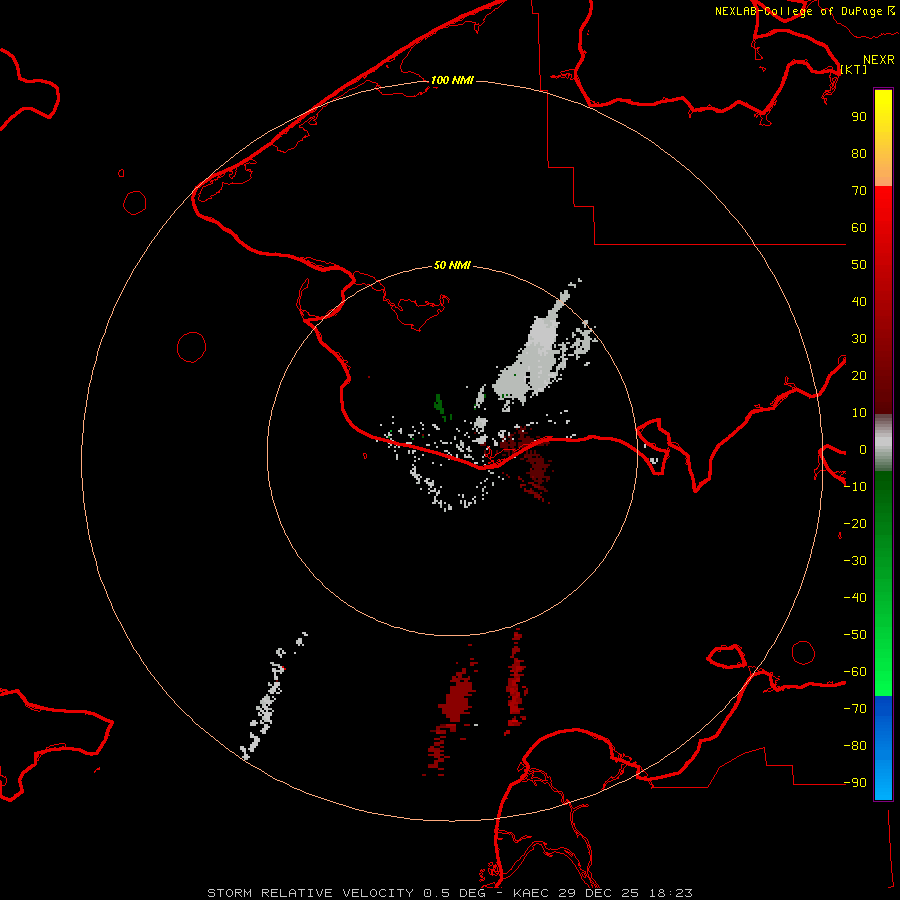This screenshot has height=900, width=900.
Task: Click the '50 NMI' range ring label
Action: (x=452, y=265)
